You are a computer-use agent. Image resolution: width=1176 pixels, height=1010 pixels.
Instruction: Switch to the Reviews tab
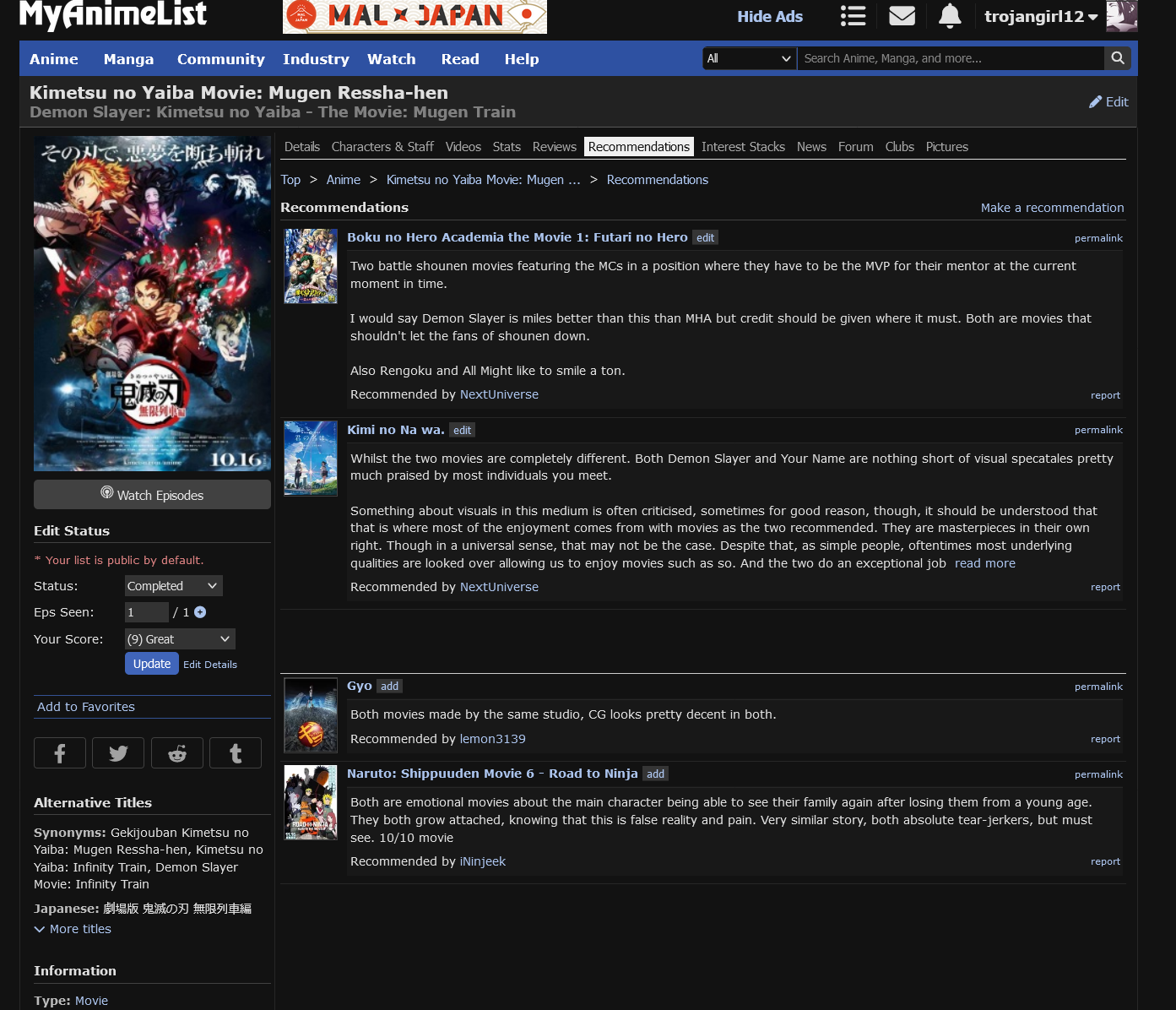tap(554, 147)
